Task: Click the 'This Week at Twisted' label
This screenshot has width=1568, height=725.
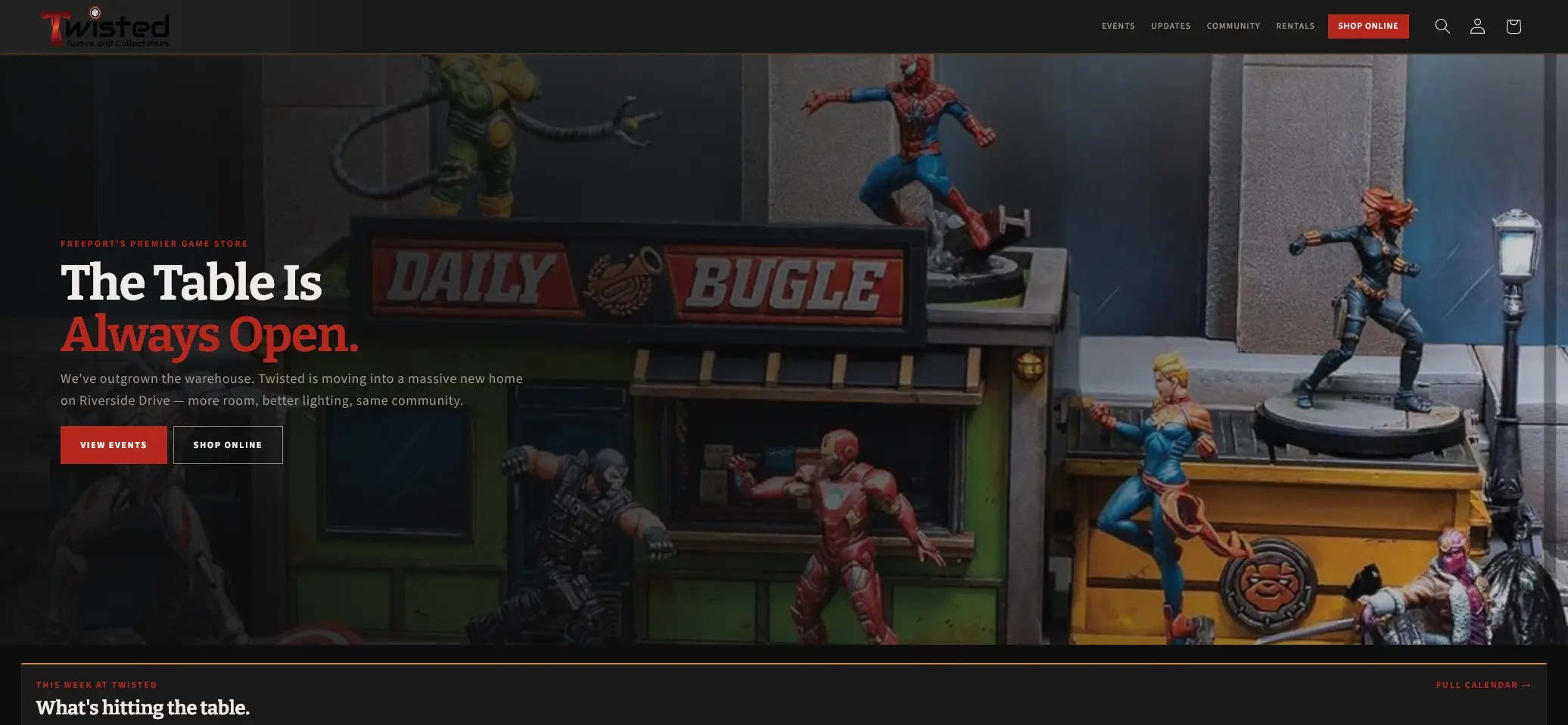Action: pos(96,685)
